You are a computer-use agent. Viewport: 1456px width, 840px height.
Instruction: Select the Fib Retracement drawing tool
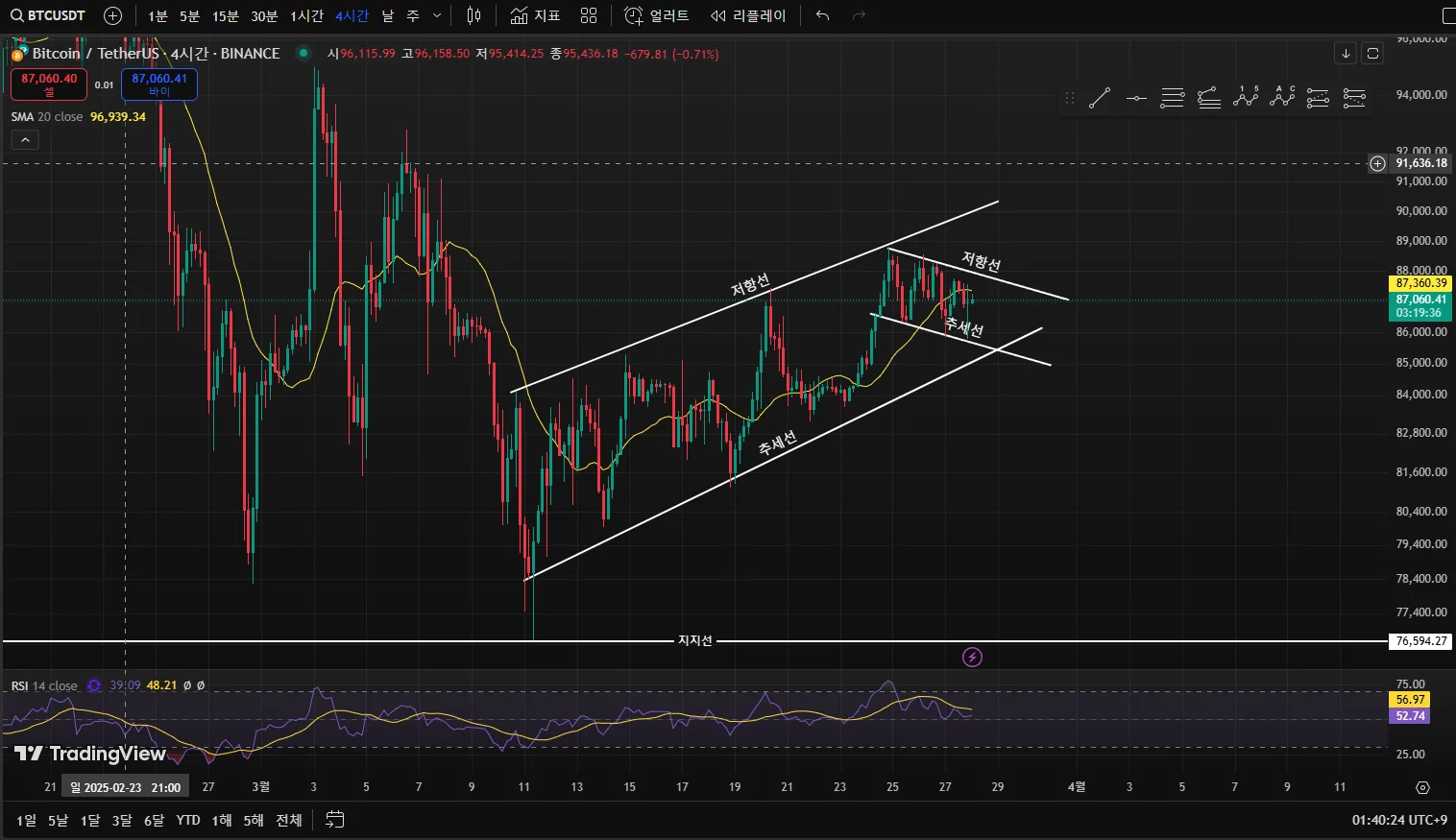coord(1173,98)
